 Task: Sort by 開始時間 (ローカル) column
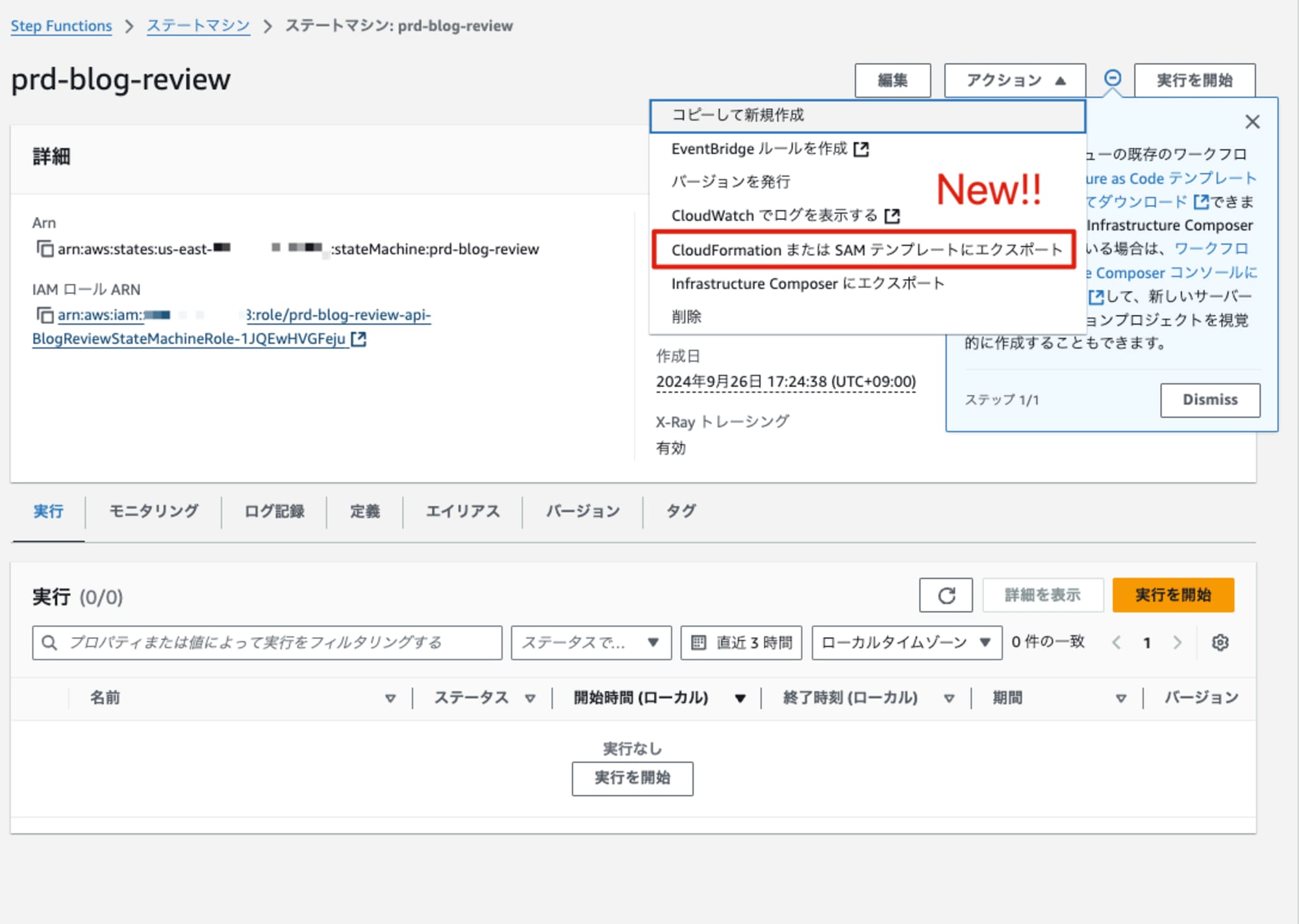[740, 699]
